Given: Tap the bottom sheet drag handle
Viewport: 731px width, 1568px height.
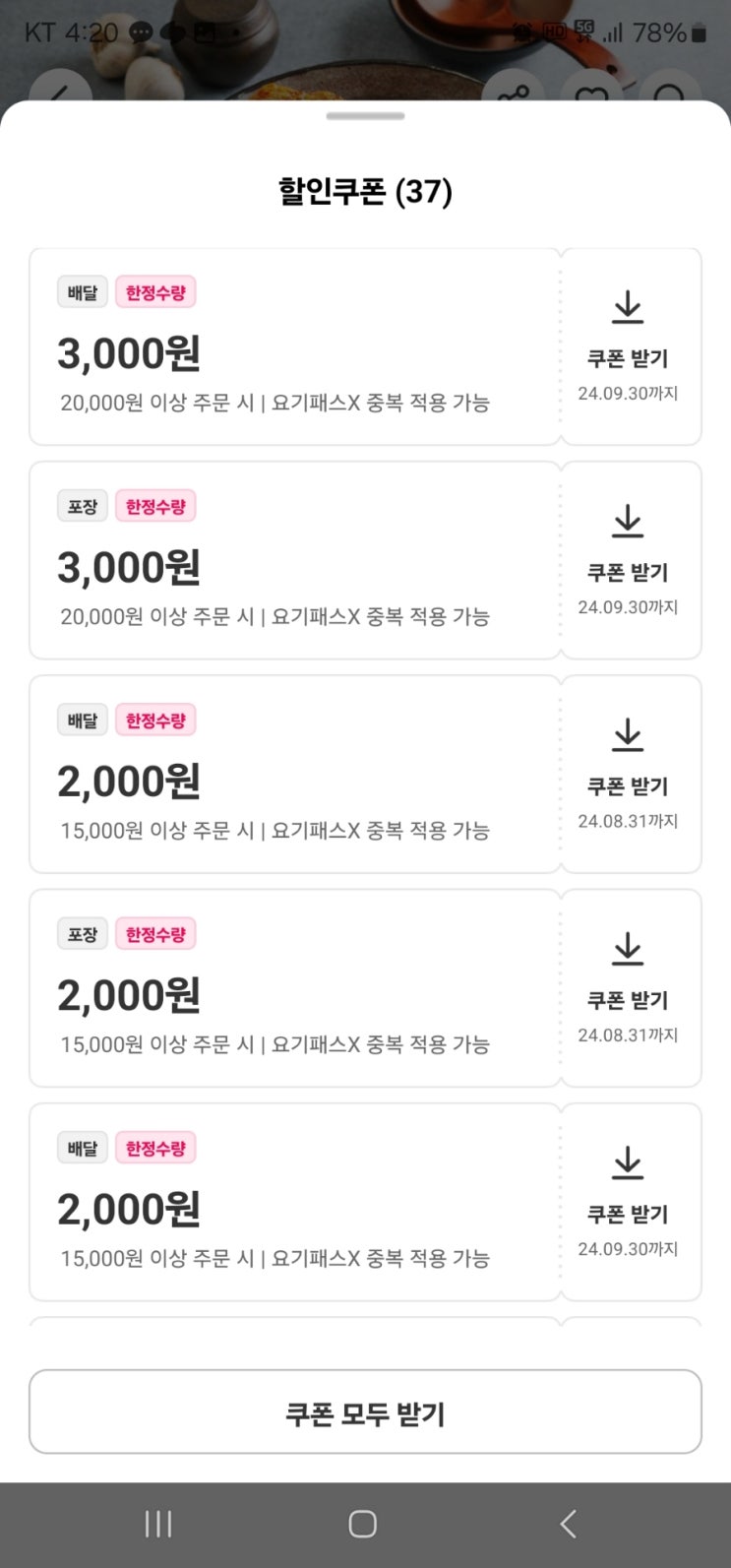Looking at the screenshot, I should [365, 116].
